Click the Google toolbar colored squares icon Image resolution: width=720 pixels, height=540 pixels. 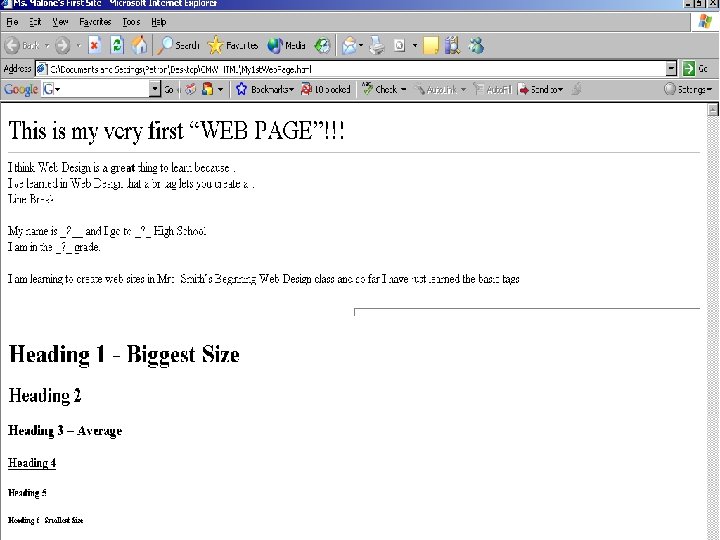coord(208,89)
